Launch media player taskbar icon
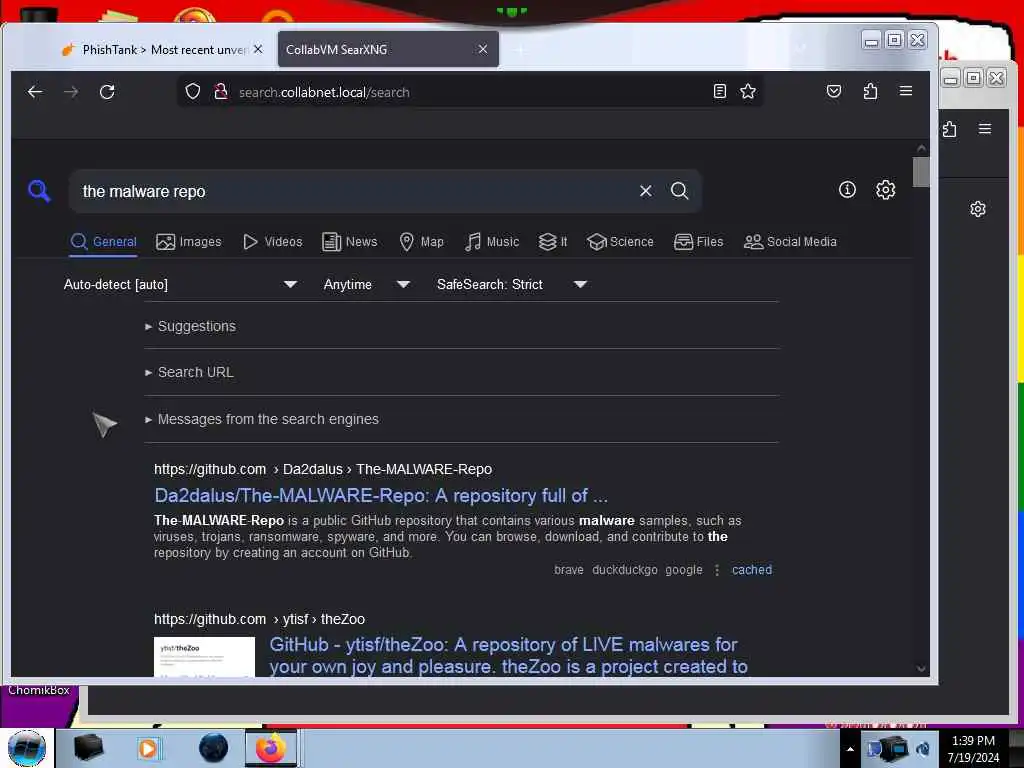The height and width of the screenshot is (768, 1024). 148,748
